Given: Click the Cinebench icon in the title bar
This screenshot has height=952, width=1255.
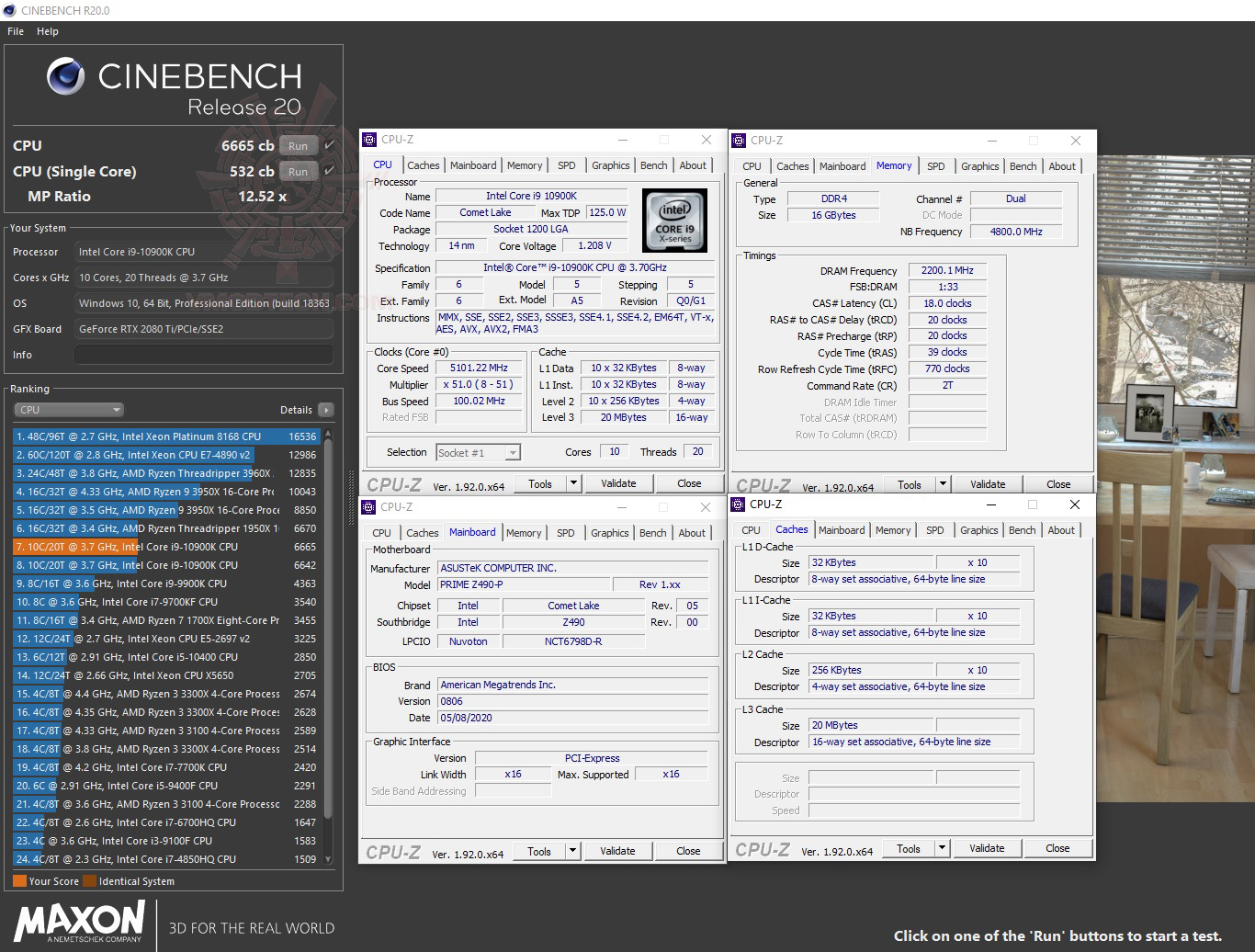Looking at the screenshot, I should (9, 10).
